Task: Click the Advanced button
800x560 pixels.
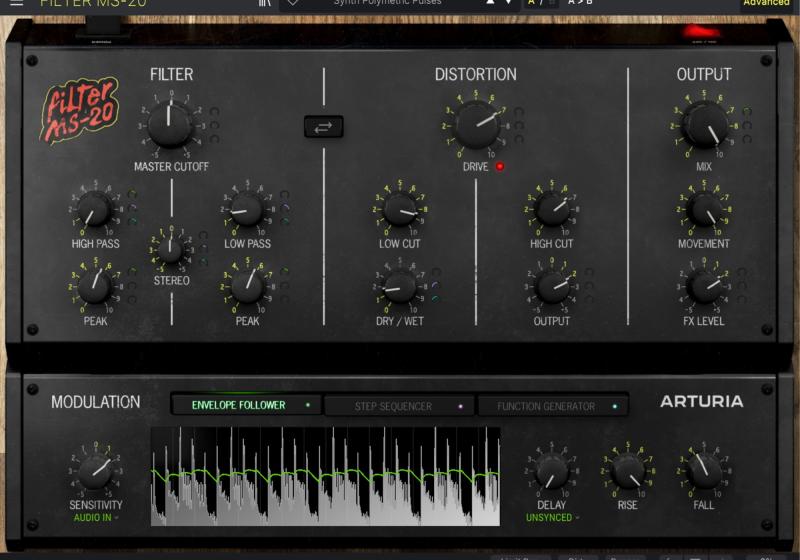Action: click(766, 3)
